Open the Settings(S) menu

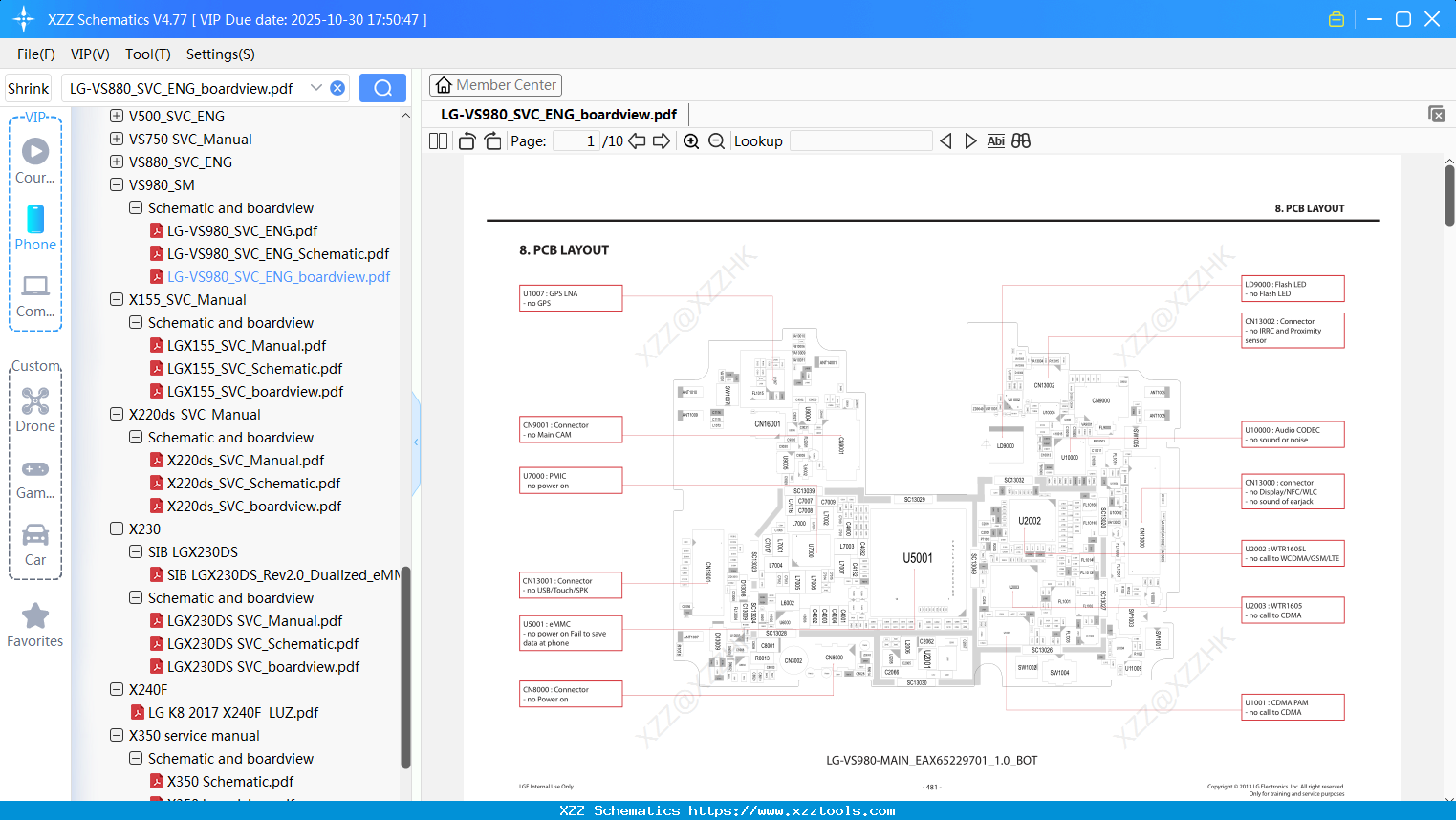click(x=220, y=54)
